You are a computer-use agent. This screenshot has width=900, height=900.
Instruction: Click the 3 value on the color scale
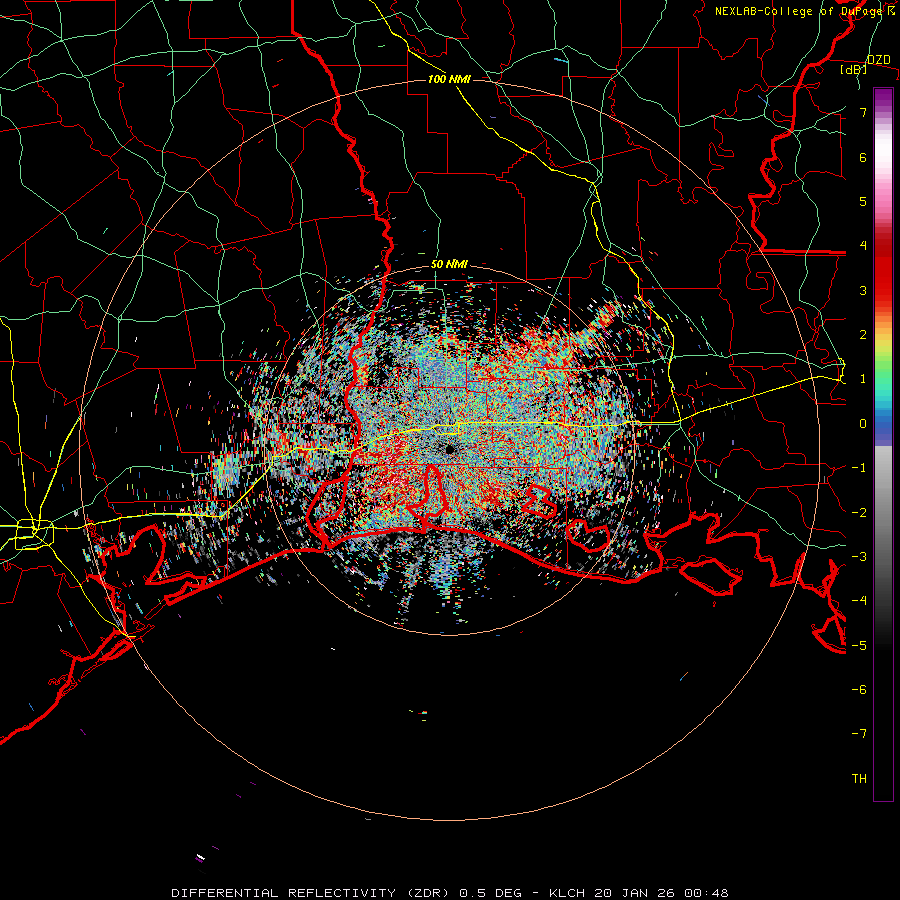point(863,290)
